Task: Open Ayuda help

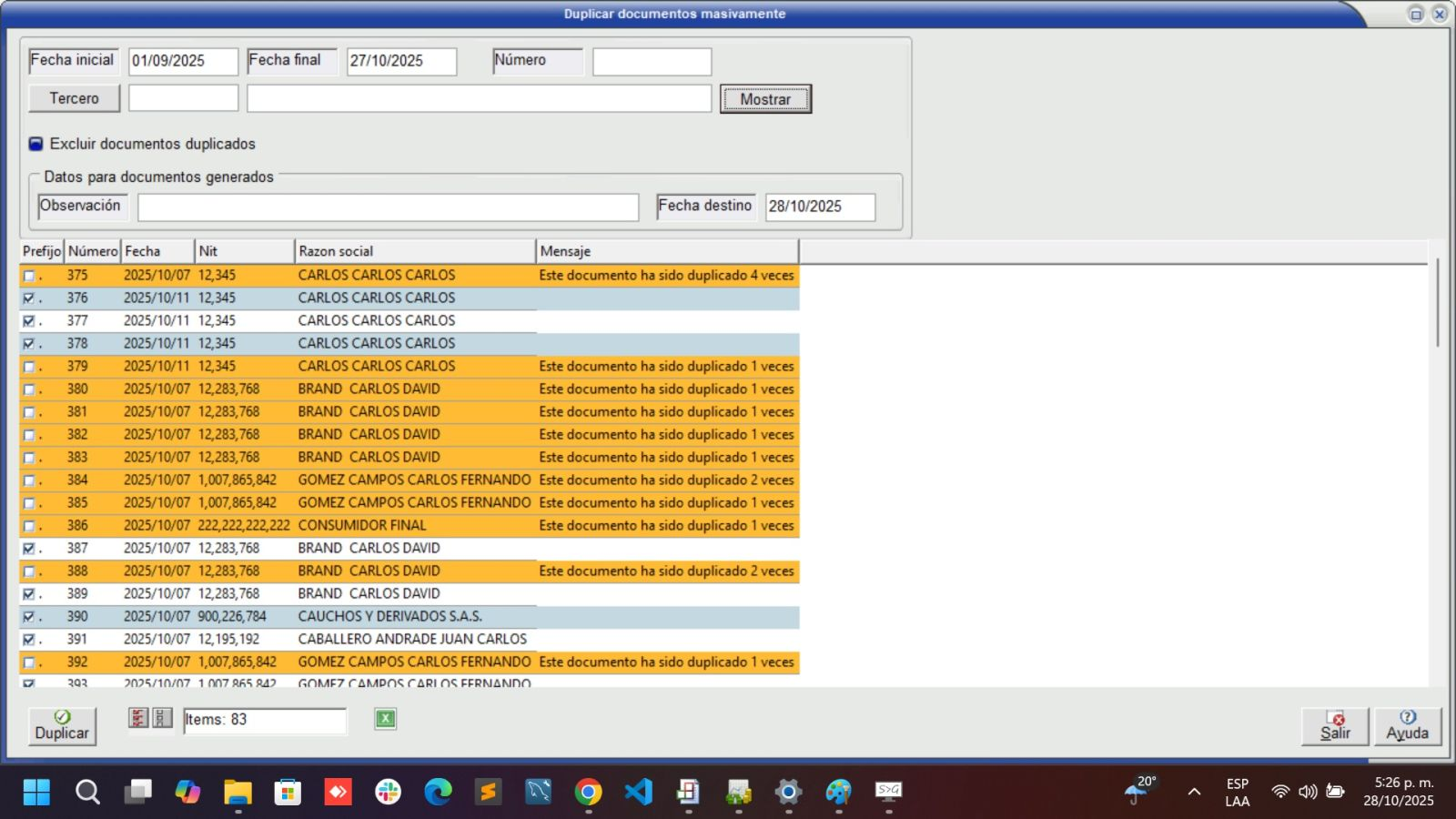Action: click(x=1407, y=726)
